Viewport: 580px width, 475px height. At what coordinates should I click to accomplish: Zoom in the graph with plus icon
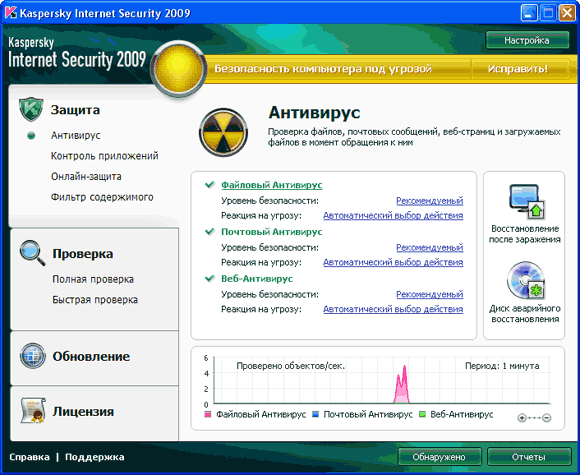click(522, 418)
